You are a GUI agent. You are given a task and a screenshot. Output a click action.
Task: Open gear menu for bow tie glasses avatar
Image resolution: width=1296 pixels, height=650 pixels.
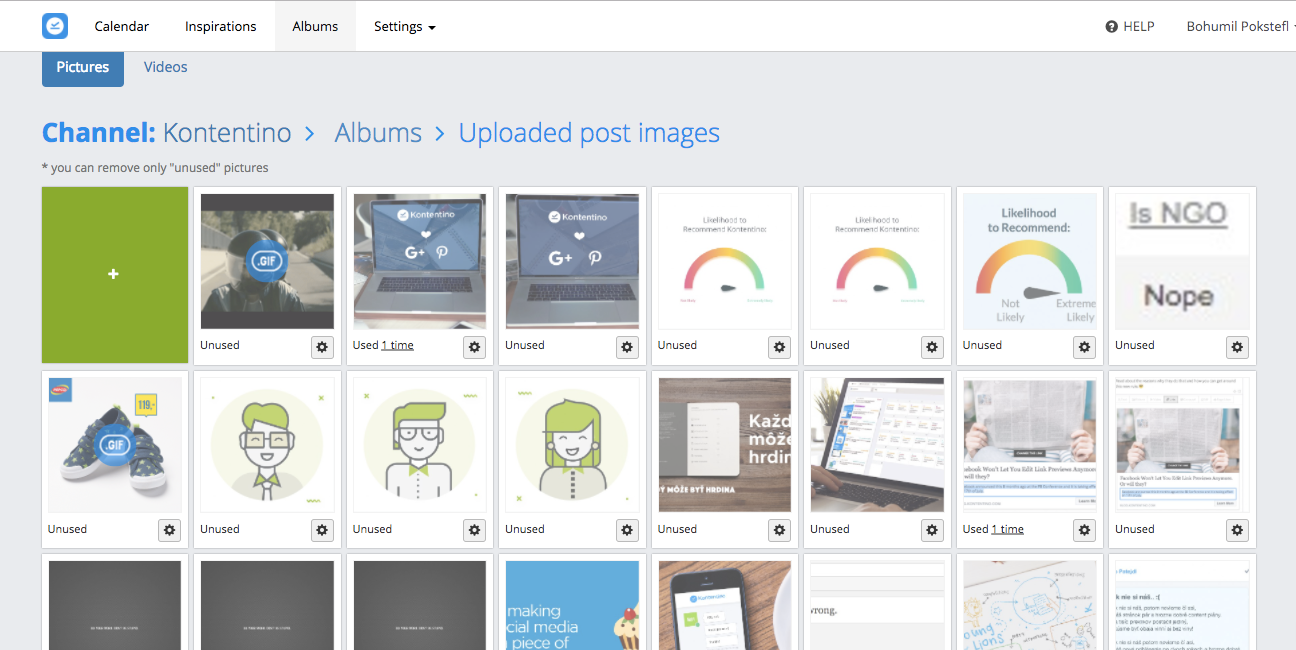pyautogui.click(x=475, y=530)
